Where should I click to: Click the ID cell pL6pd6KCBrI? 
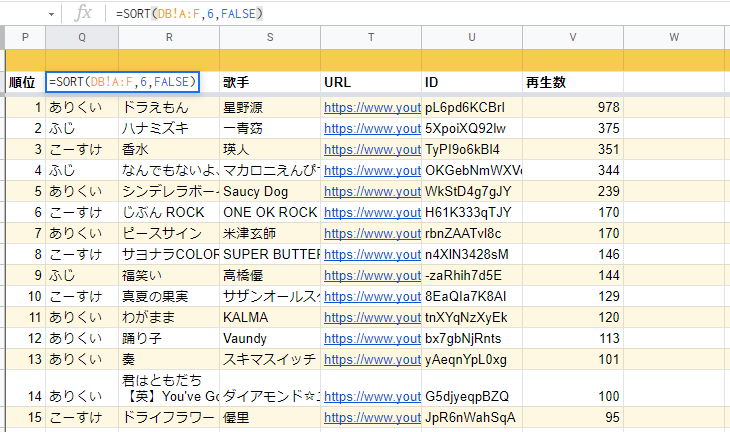point(472,107)
